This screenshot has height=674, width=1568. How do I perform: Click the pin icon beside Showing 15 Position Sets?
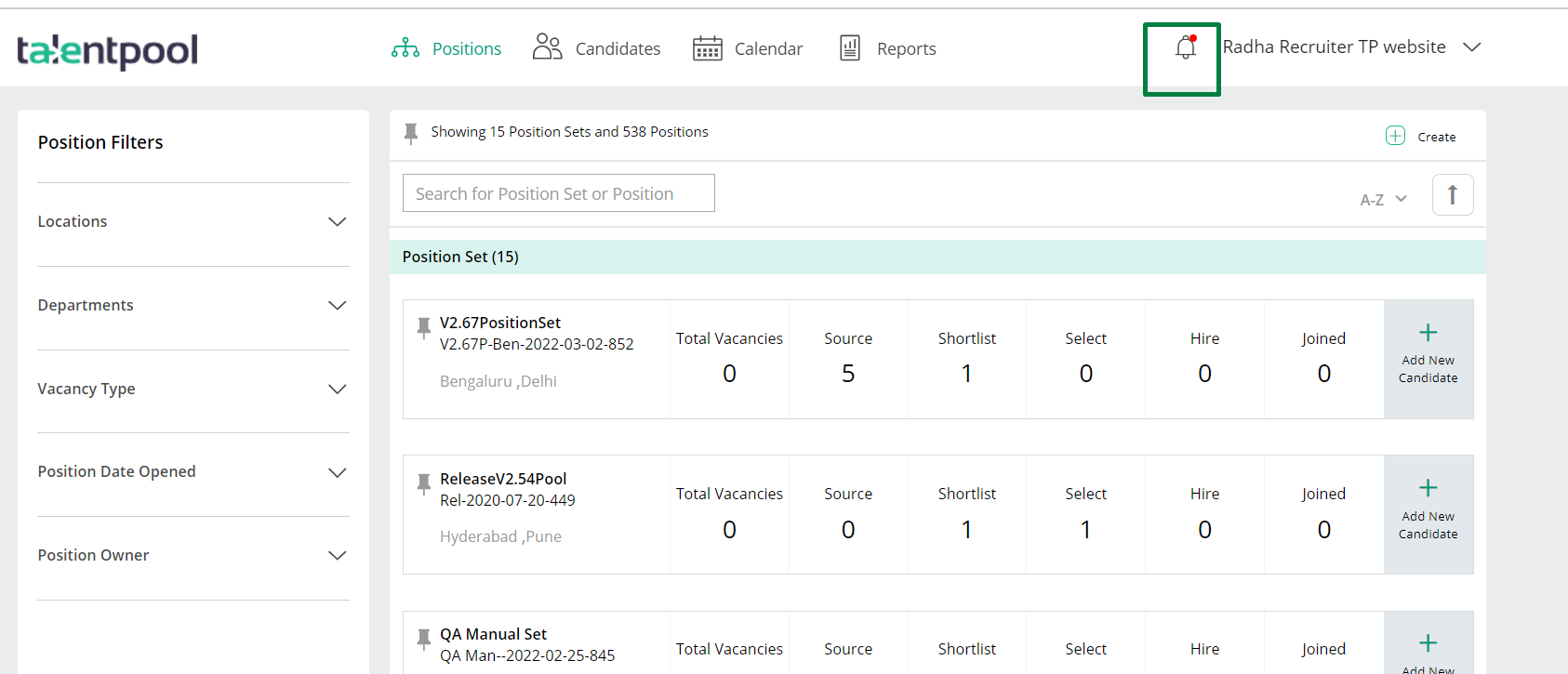[x=410, y=134]
